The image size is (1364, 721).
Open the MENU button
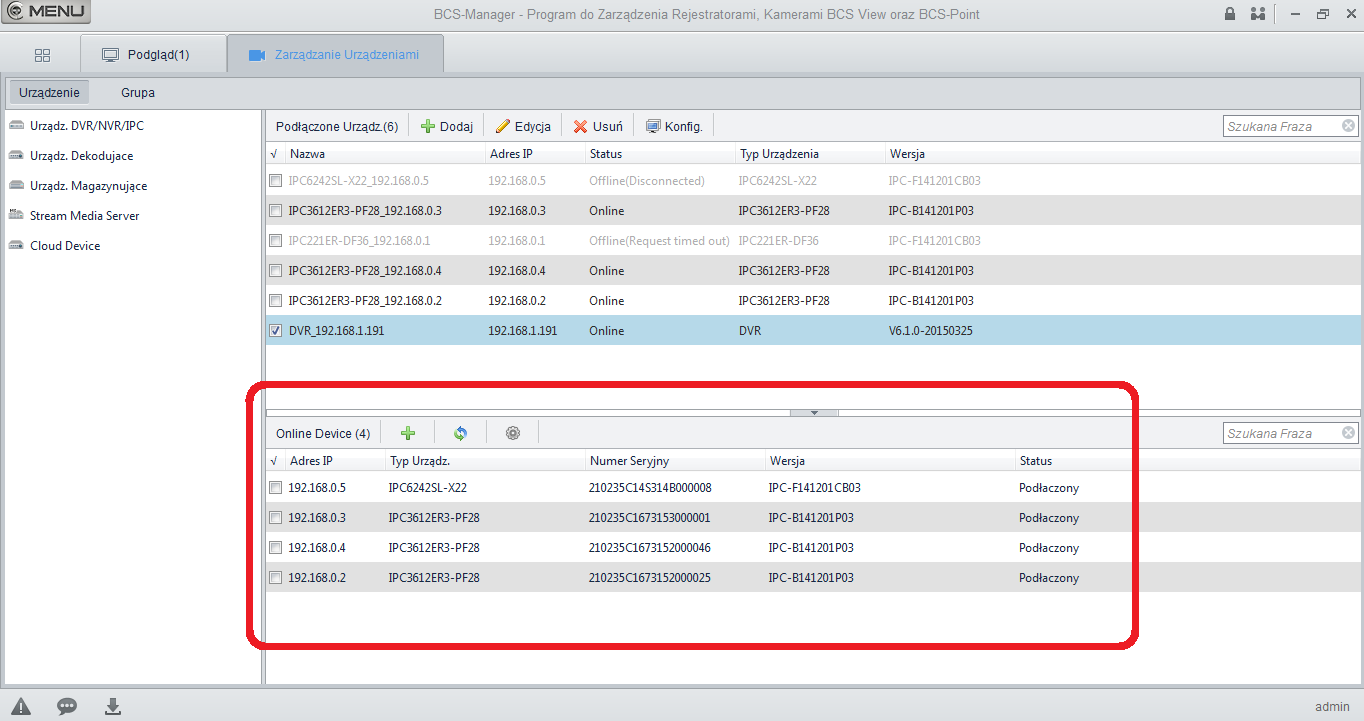click(46, 13)
